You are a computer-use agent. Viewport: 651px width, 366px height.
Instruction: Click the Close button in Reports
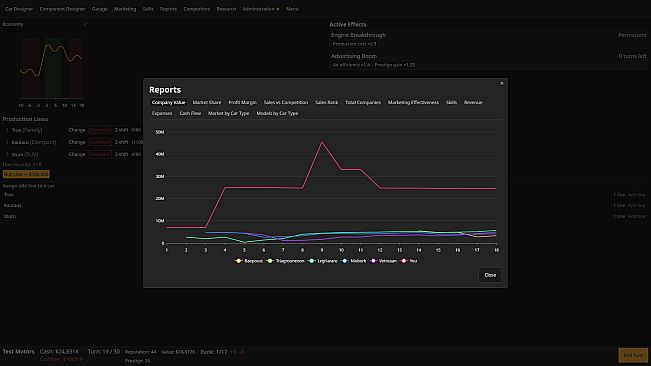490,275
